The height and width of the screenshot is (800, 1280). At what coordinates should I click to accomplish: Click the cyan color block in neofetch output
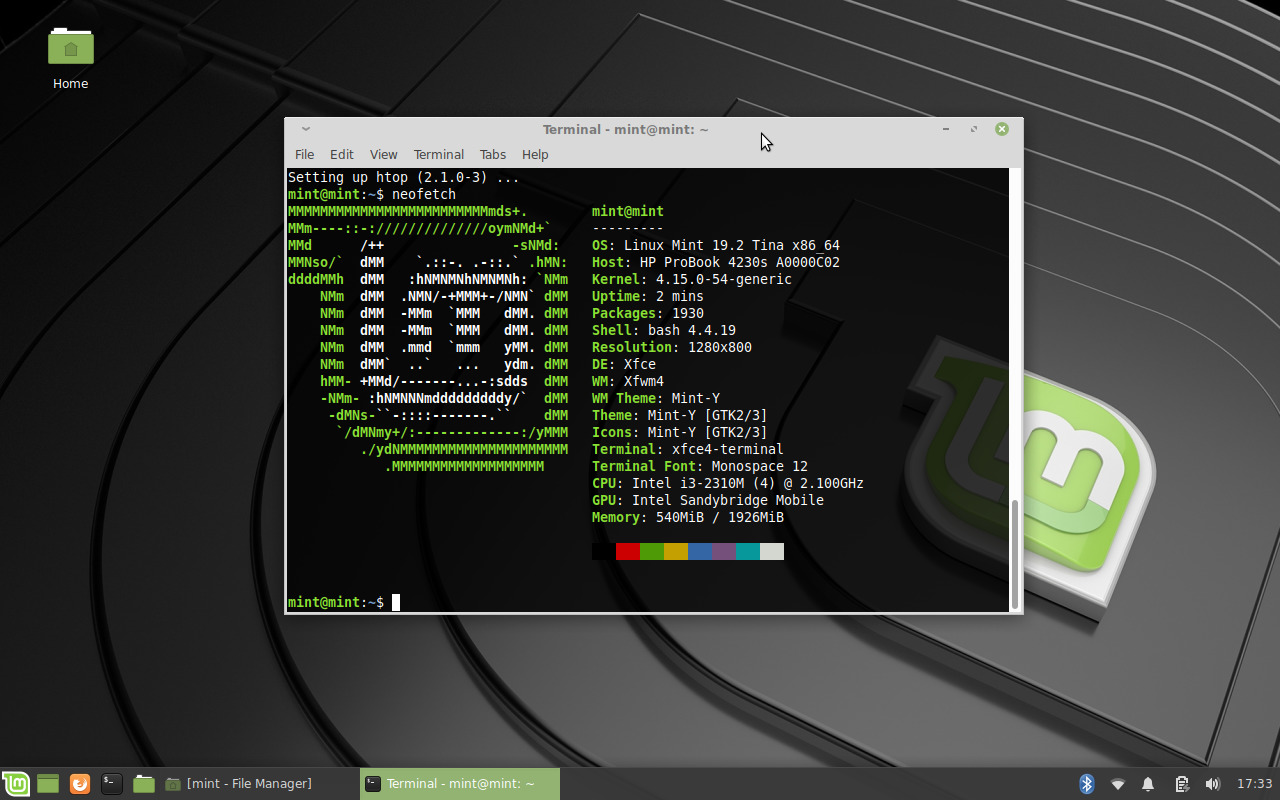pos(748,551)
